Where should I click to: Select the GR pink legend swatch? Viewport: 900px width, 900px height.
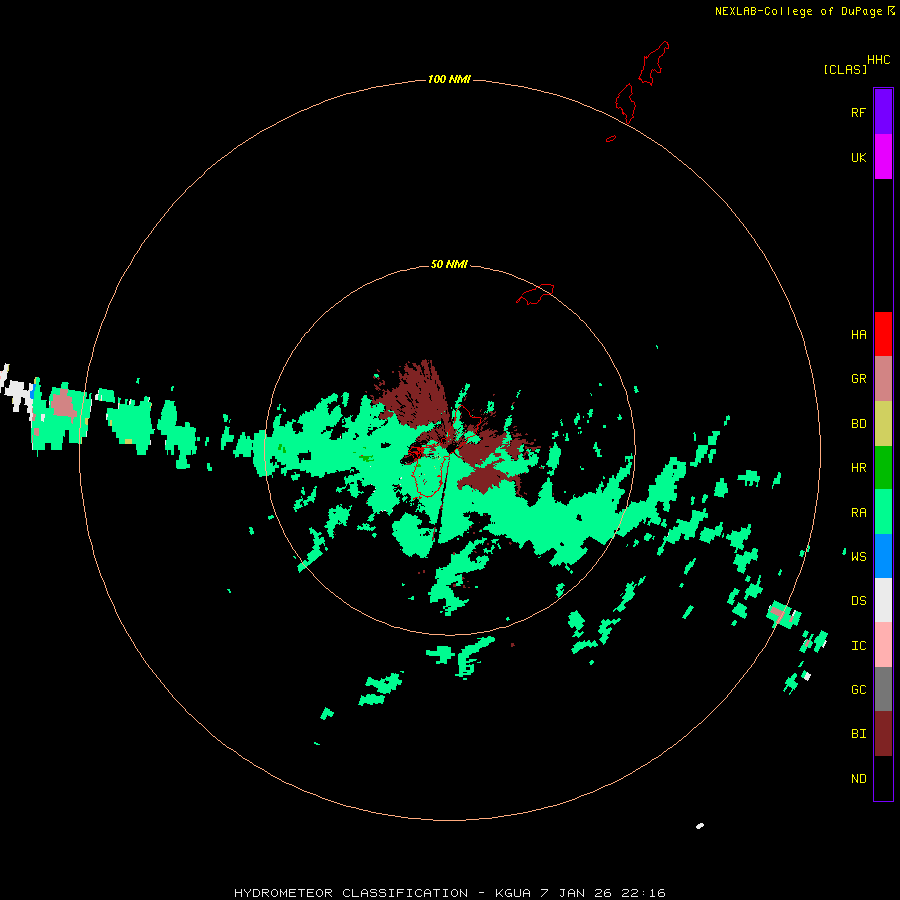click(883, 379)
